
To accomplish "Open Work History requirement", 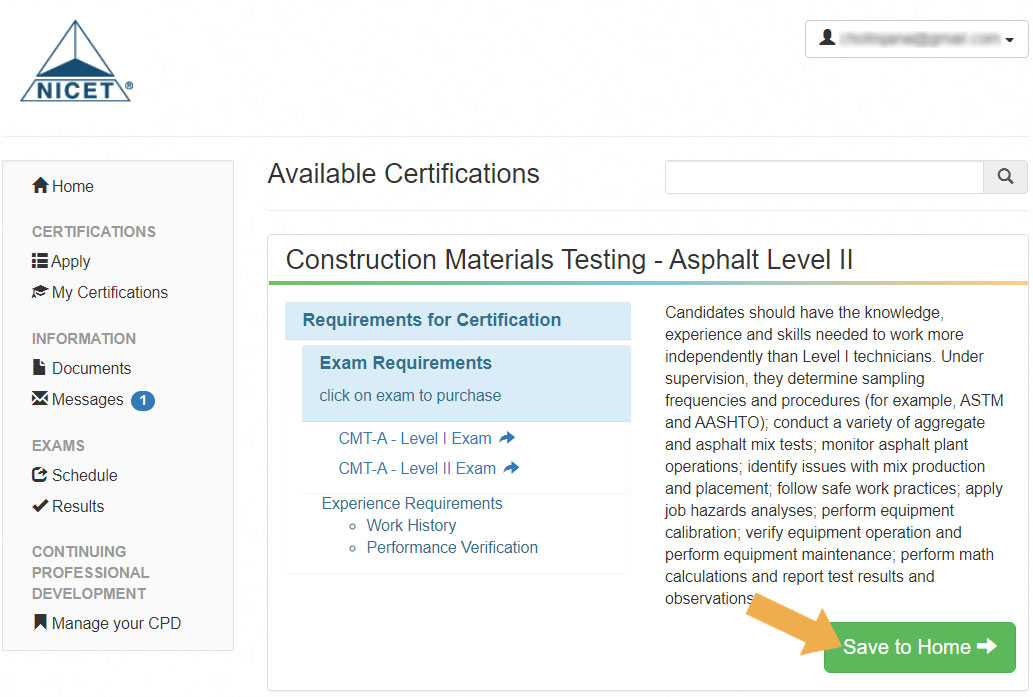I will (411, 526).
